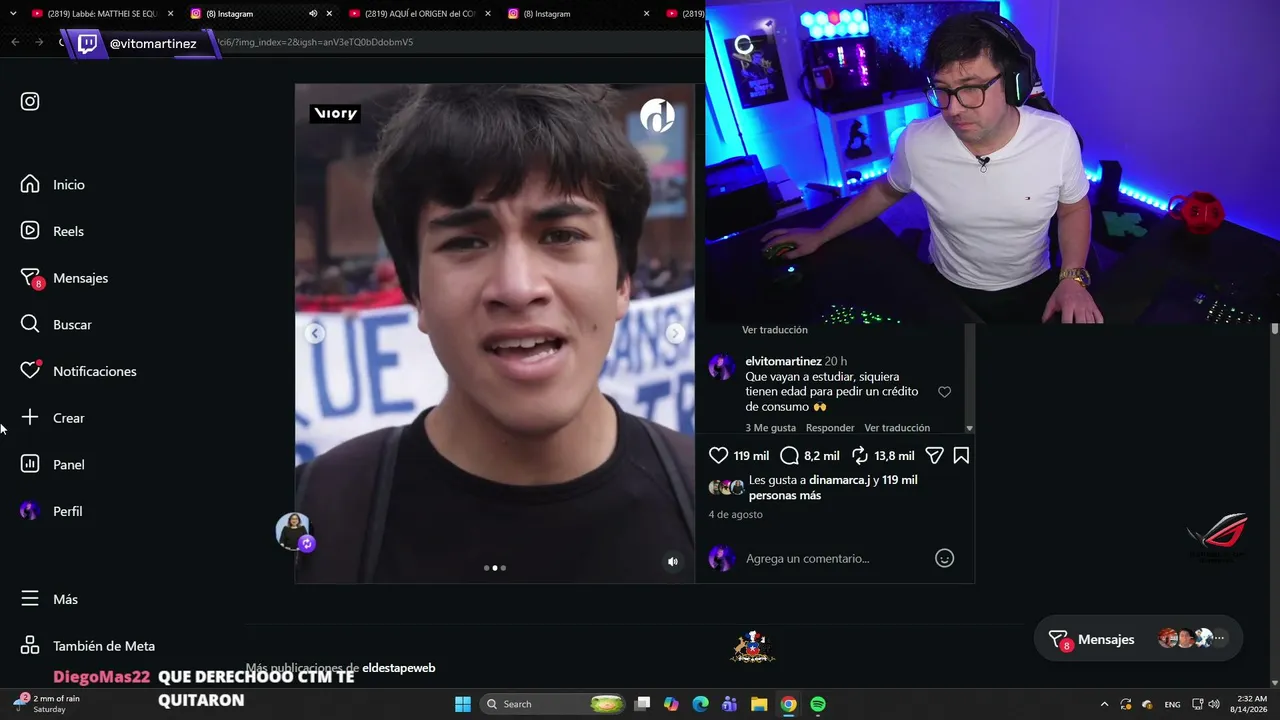View the 119 mil personas más likers
This screenshot has height=720, width=1280.
pyautogui.click(x=833, y=488)
